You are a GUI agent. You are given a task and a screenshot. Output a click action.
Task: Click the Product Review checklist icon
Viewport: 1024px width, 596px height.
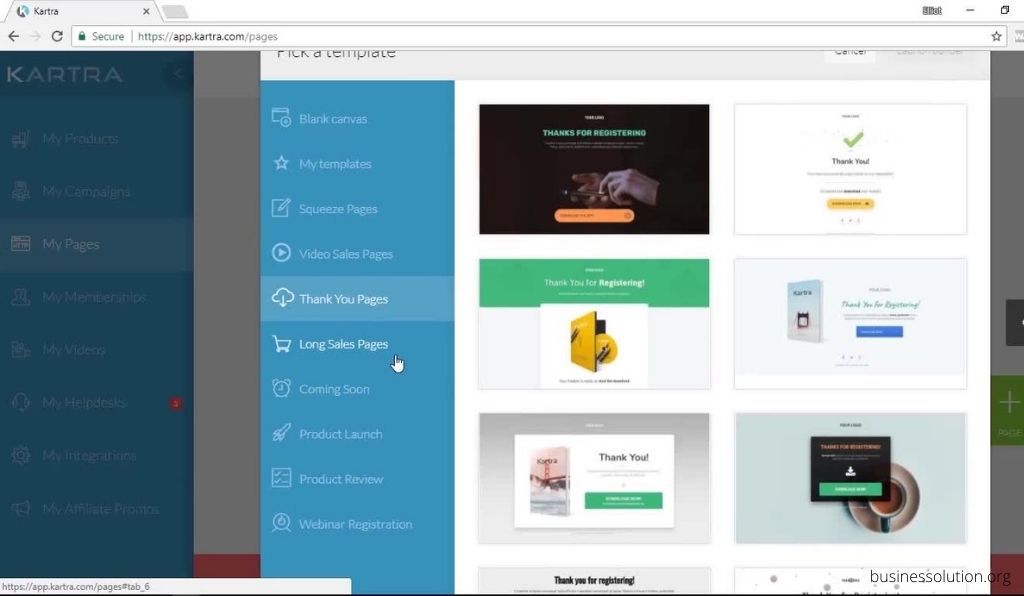281,478
